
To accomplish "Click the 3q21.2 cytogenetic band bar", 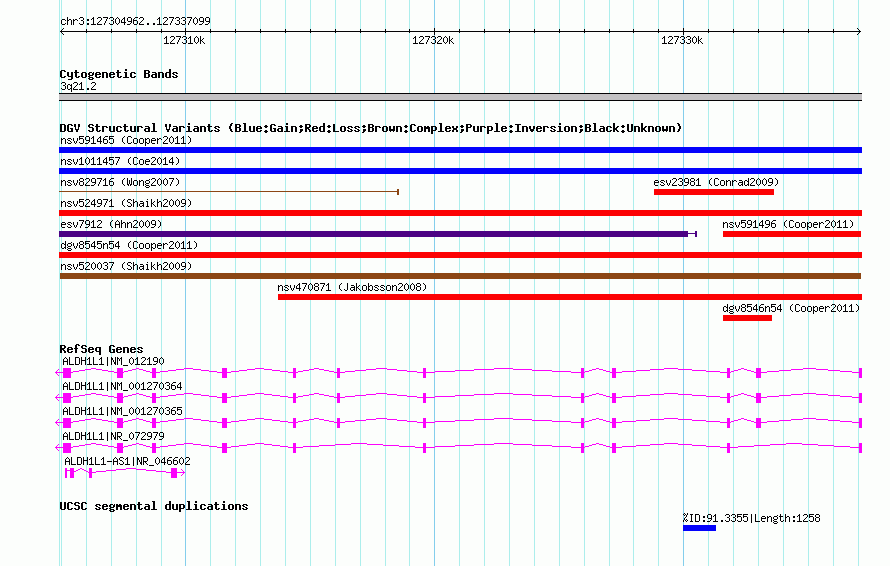I will [x=460, y=97].
